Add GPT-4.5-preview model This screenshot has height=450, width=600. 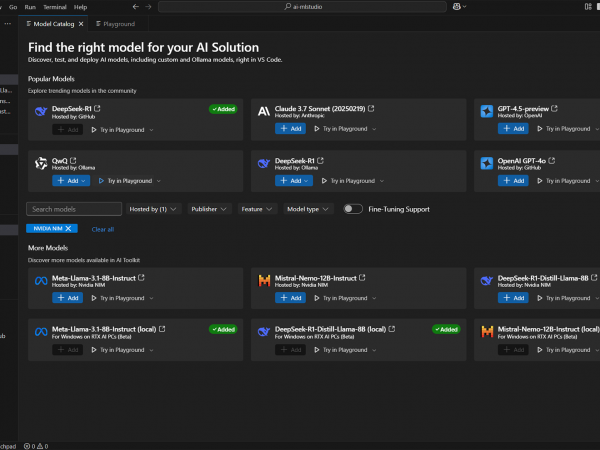tap(513, 129)
